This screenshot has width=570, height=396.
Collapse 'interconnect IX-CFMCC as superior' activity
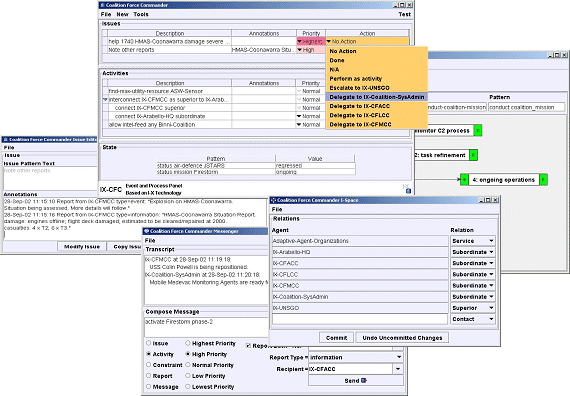[105, 99]
